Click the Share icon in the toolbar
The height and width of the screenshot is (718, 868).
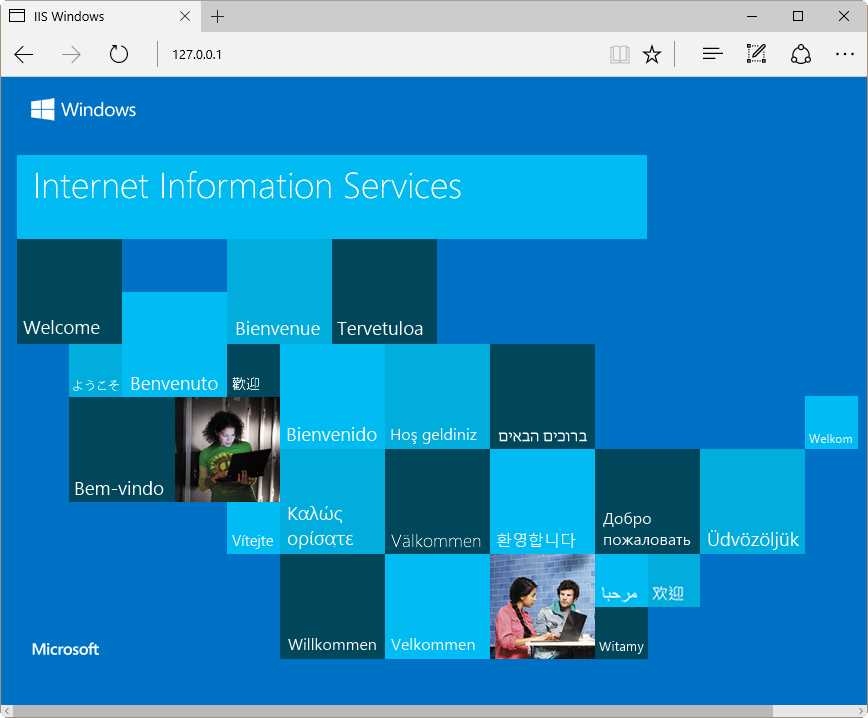coord(801,54)
